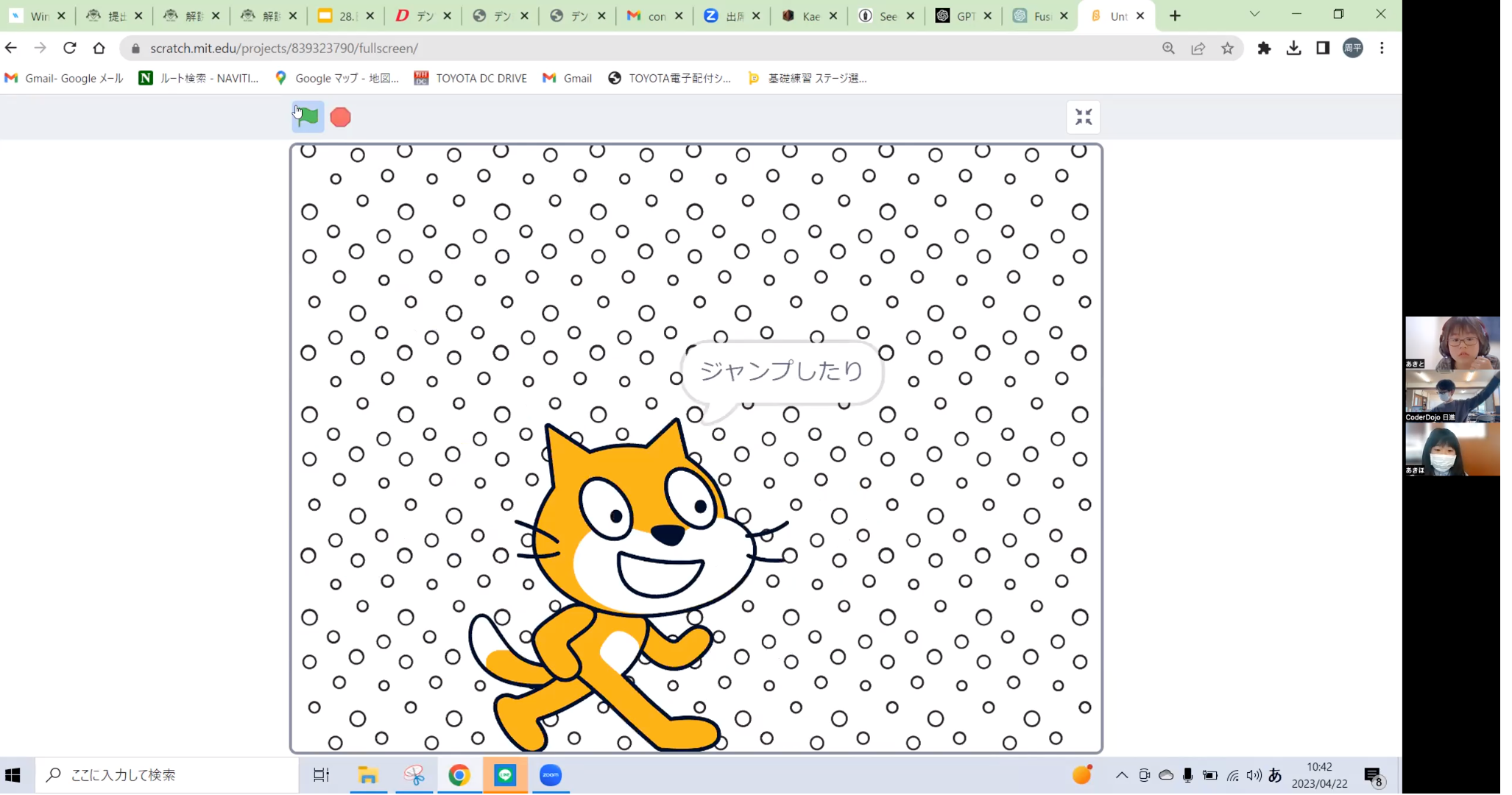Click the microphone tray icon
The height and width of the screenshot is (795, 1512).
click(x=1187, y=775)
